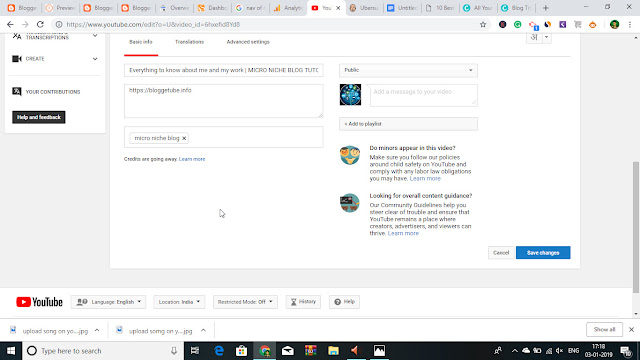Click the Your Contributions sidebar icon
This screenshot has width=640, height=360.
coord(17,91)
